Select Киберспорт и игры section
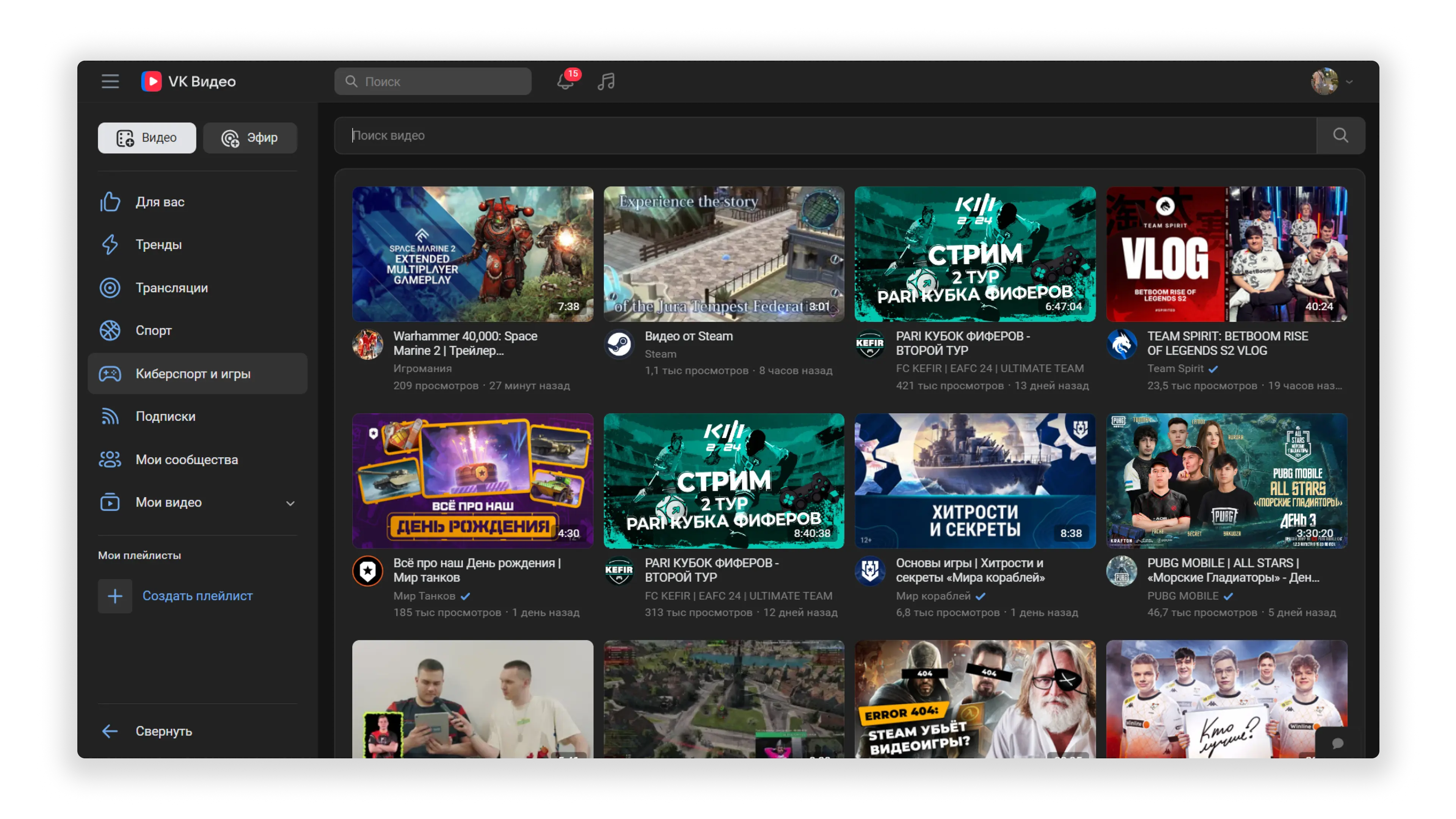The width and height of the screenshot is (1456, 819). tap(197, 373)
